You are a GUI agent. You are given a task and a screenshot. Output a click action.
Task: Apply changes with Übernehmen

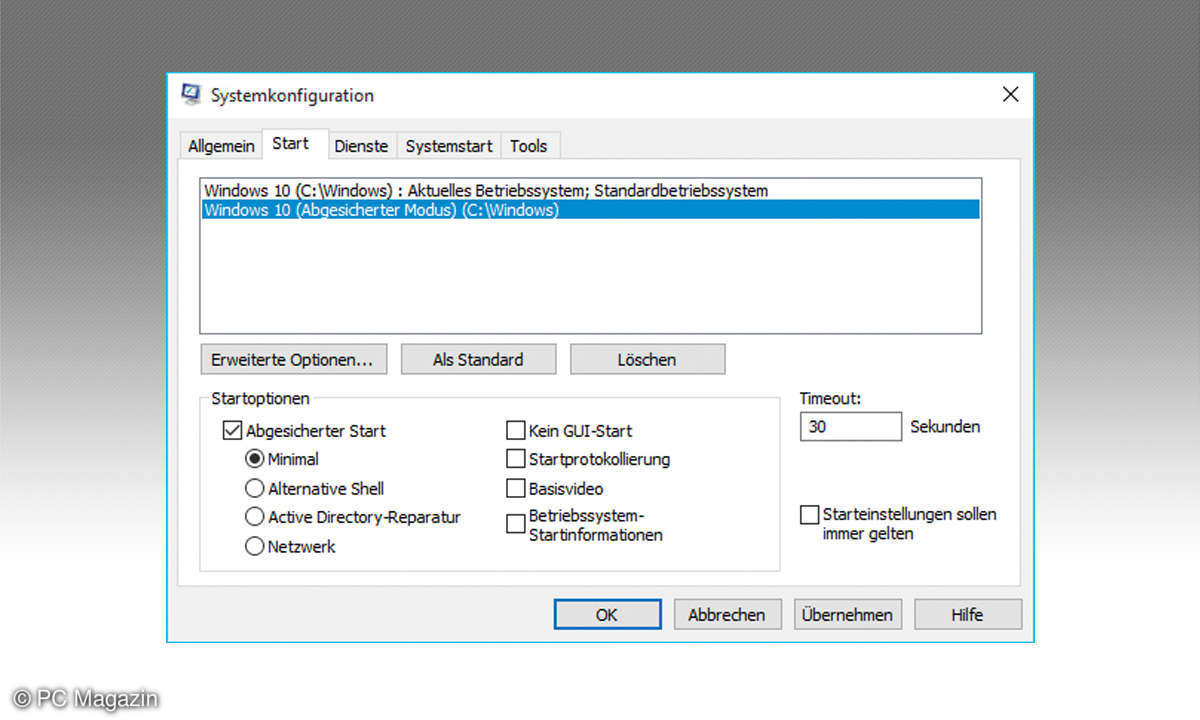[848, 615]
